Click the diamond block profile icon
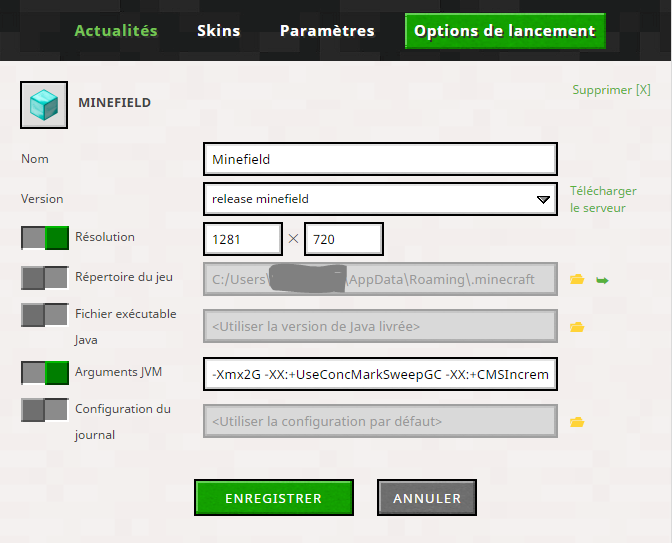The height and width of the screenshot is (543, 672). tap(44, 105)
